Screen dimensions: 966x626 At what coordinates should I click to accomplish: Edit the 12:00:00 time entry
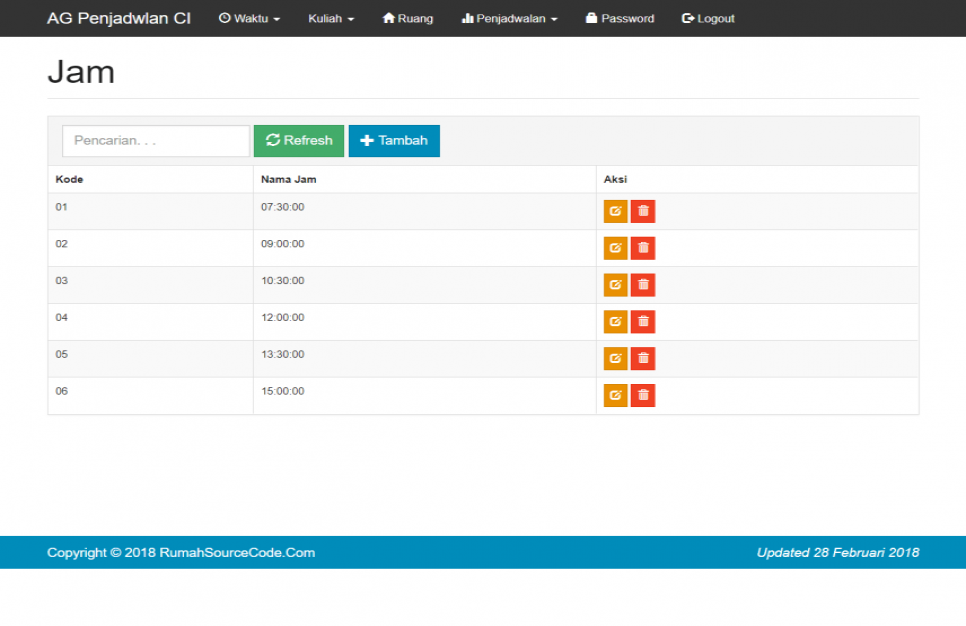[615, 321]
